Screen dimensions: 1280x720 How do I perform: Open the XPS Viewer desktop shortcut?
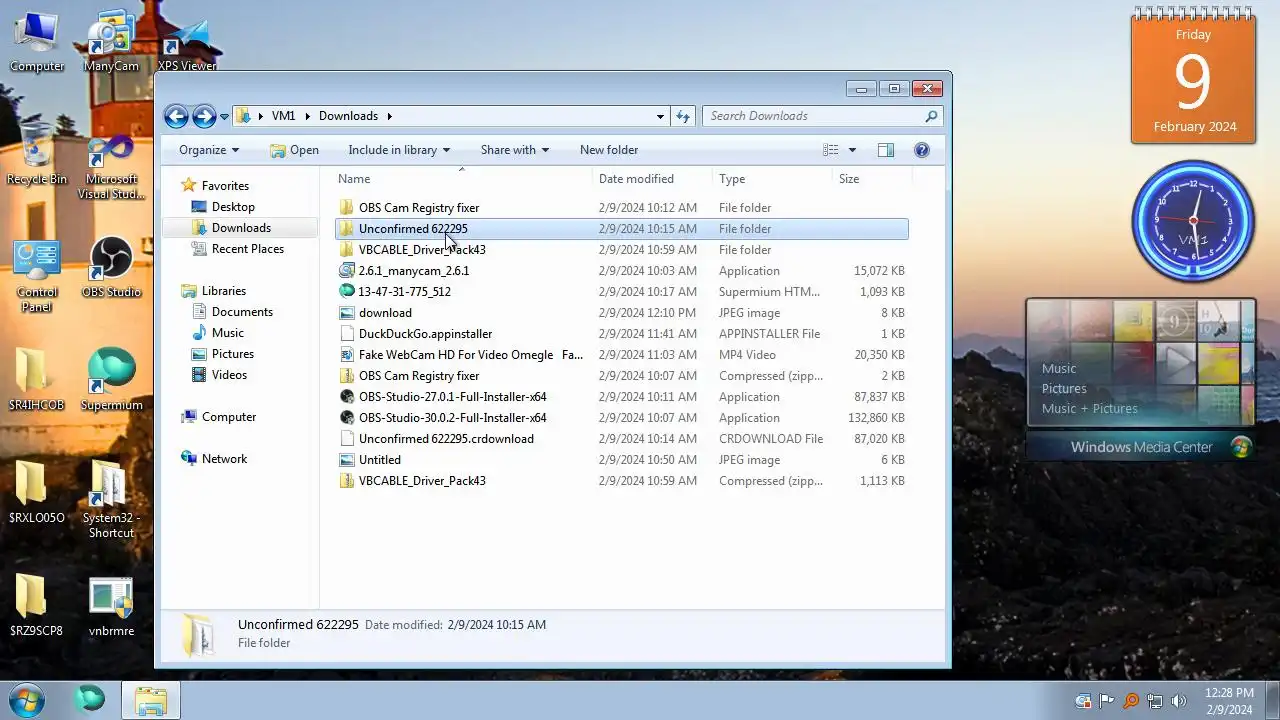click(187, 42)
